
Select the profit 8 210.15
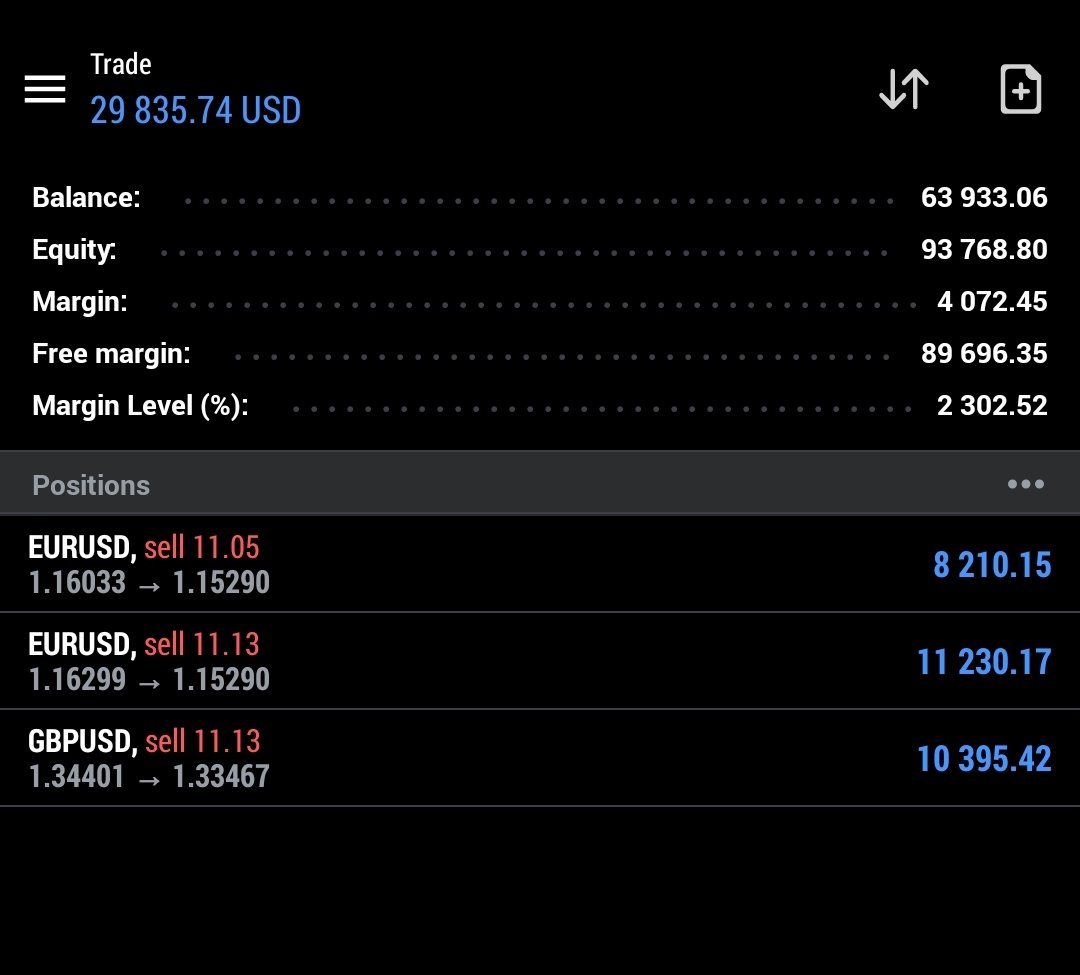tap(992, 565)
